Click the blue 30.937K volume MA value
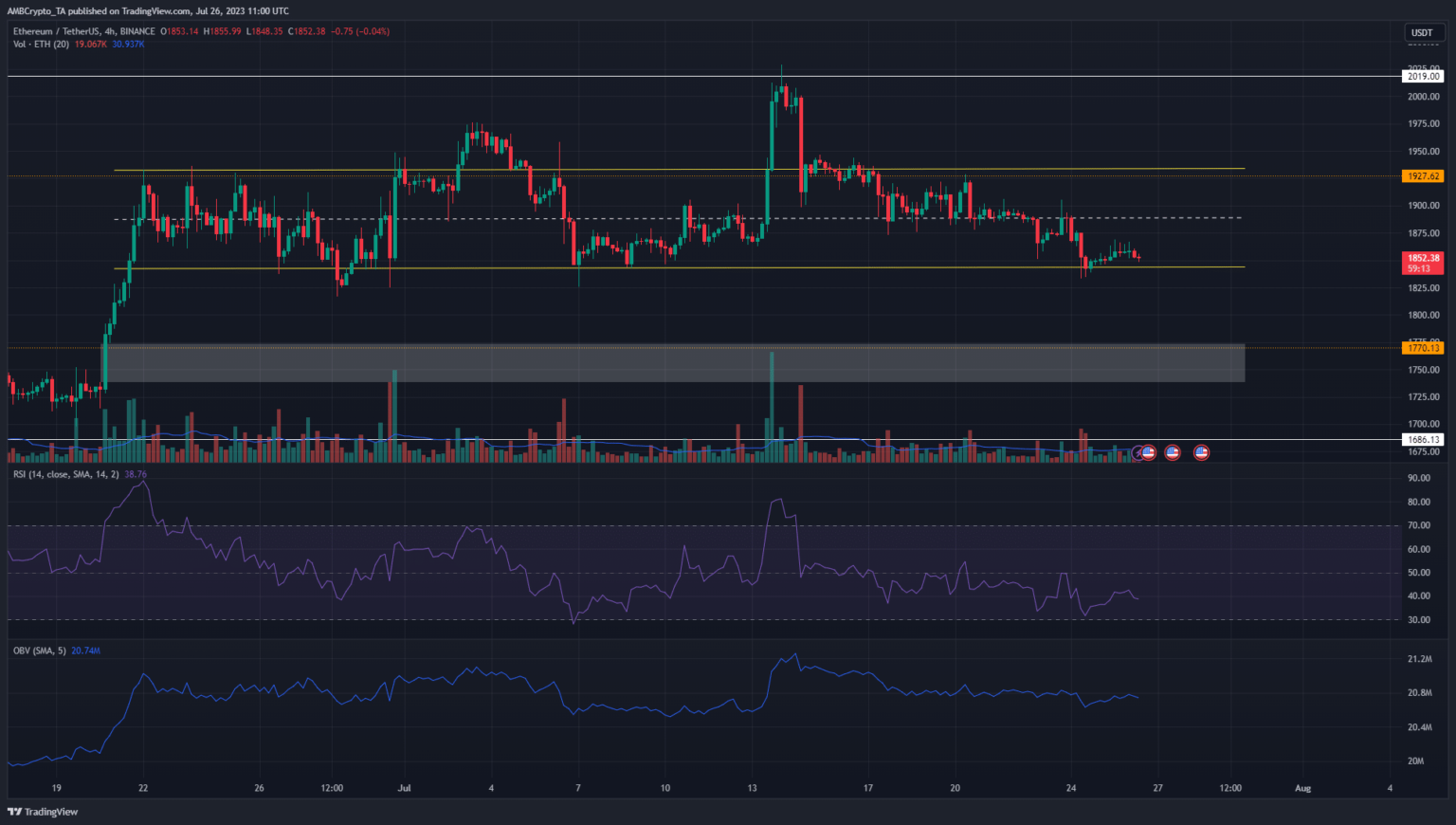 point(128,45)
